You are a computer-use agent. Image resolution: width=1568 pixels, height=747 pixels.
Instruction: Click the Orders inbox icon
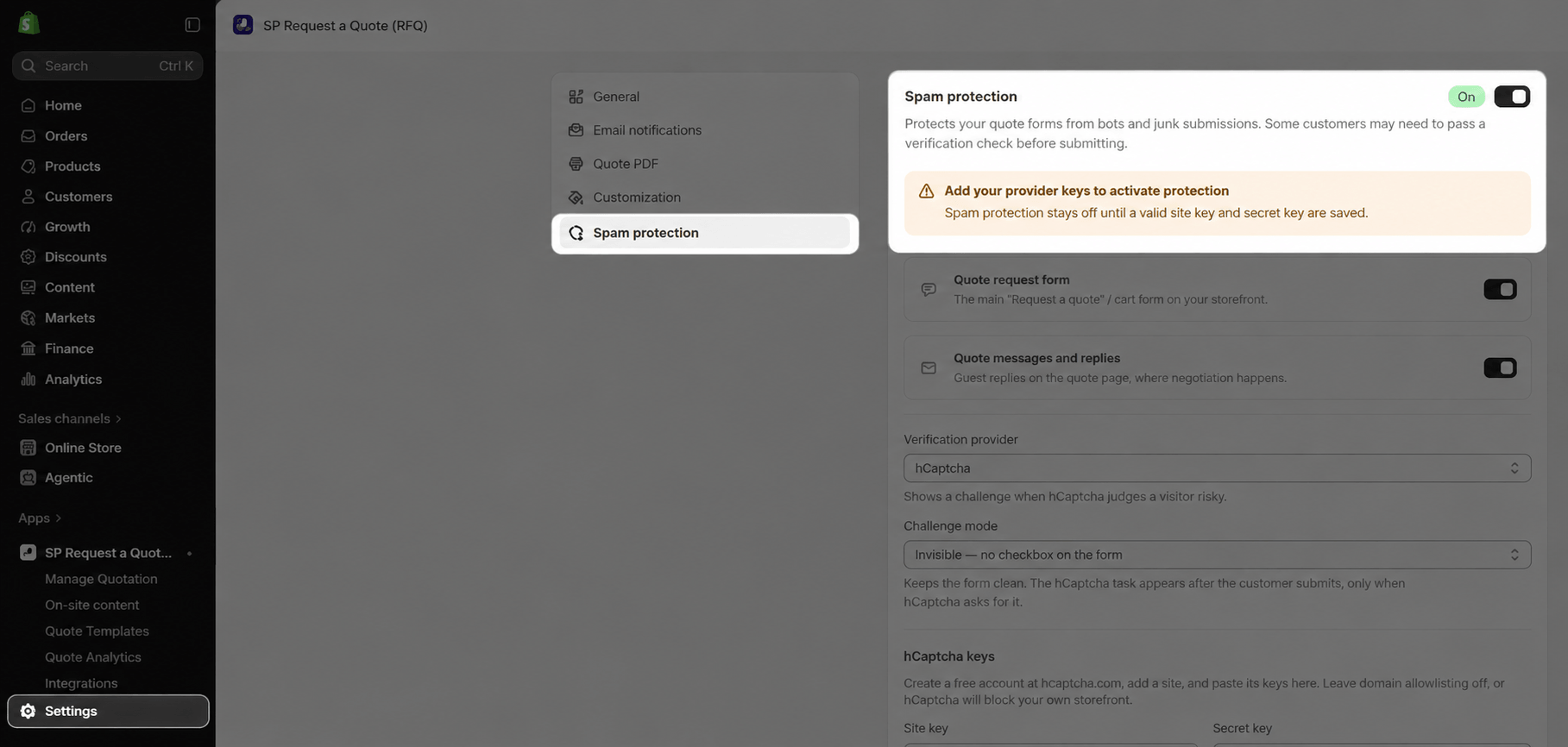pyautogui.click(x=28, y=135)
